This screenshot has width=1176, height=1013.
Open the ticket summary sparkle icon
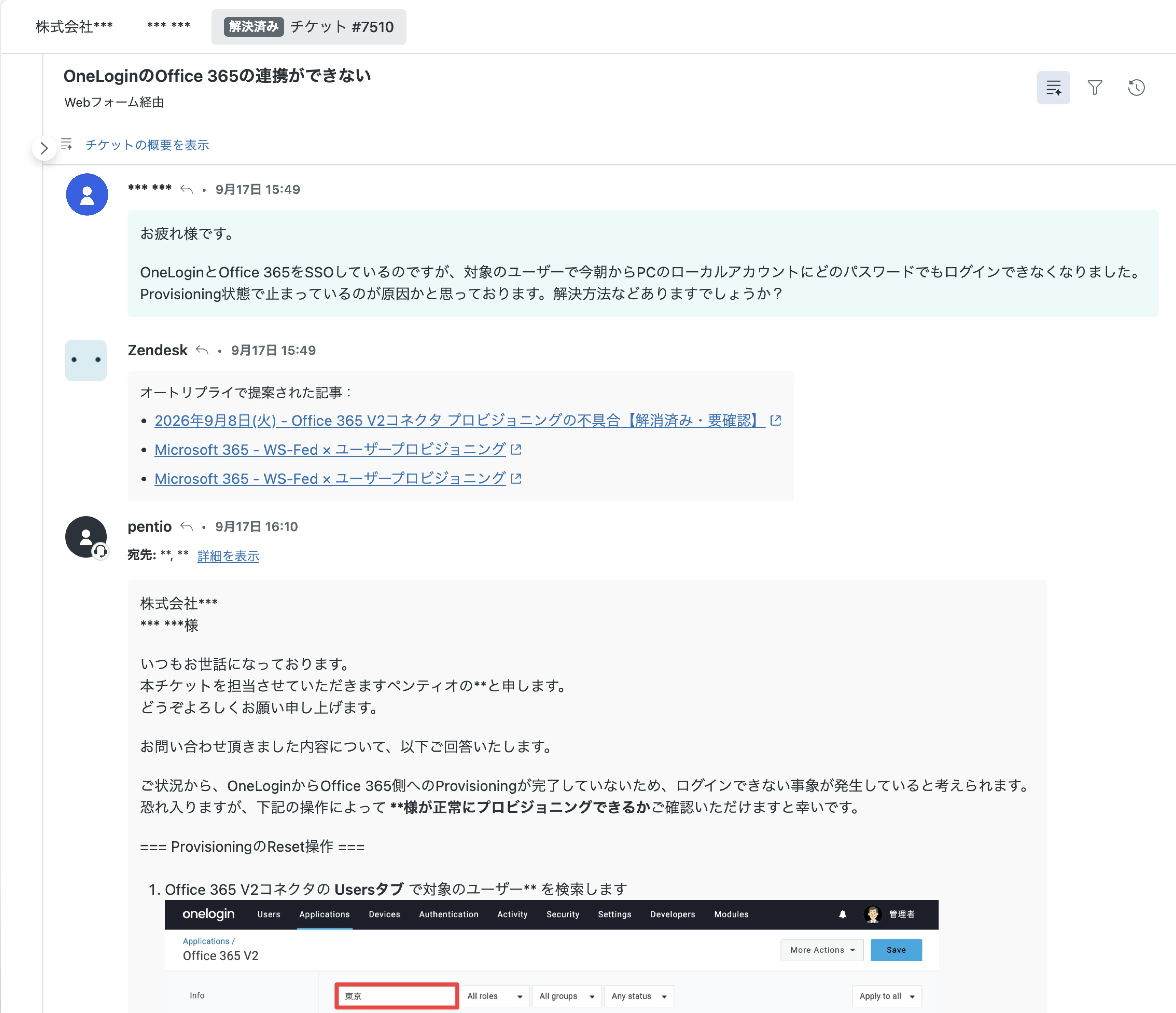(x=1053, y=87)
